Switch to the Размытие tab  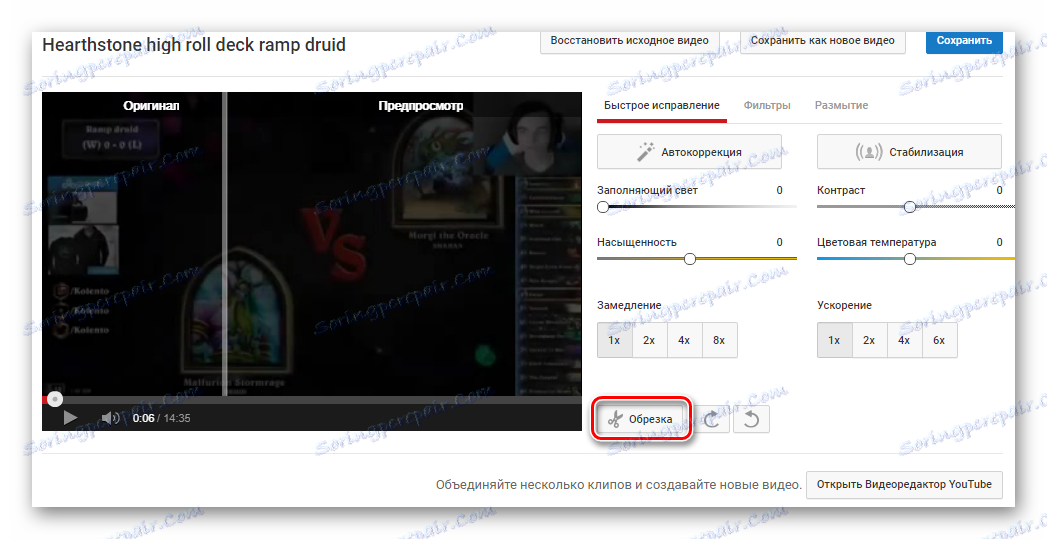tap(841, 106)
